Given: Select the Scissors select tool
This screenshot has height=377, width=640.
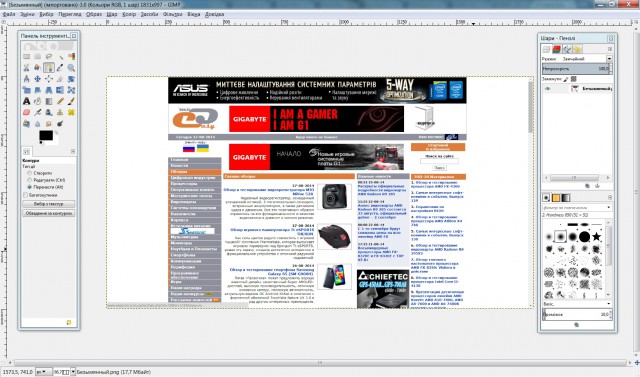Looking at the screenshot, I should click(27, 67).
